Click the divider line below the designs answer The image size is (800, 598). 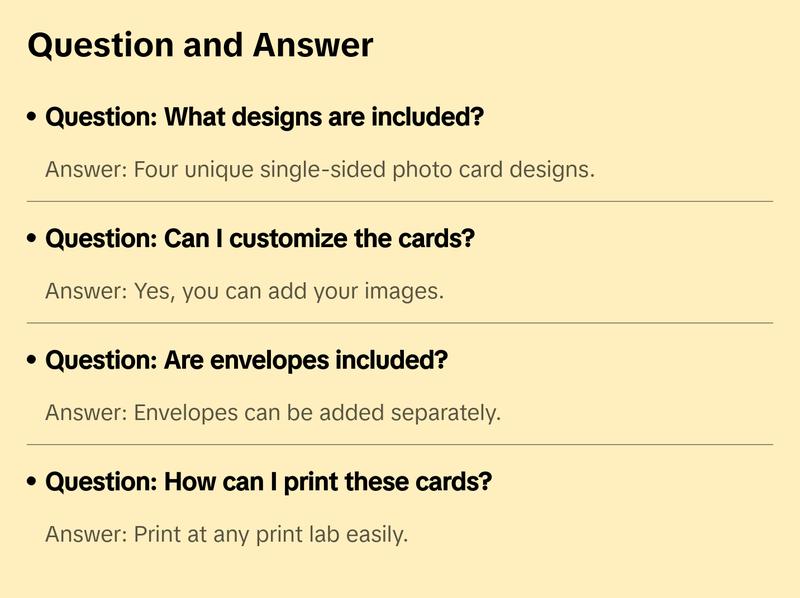(400, 201)
